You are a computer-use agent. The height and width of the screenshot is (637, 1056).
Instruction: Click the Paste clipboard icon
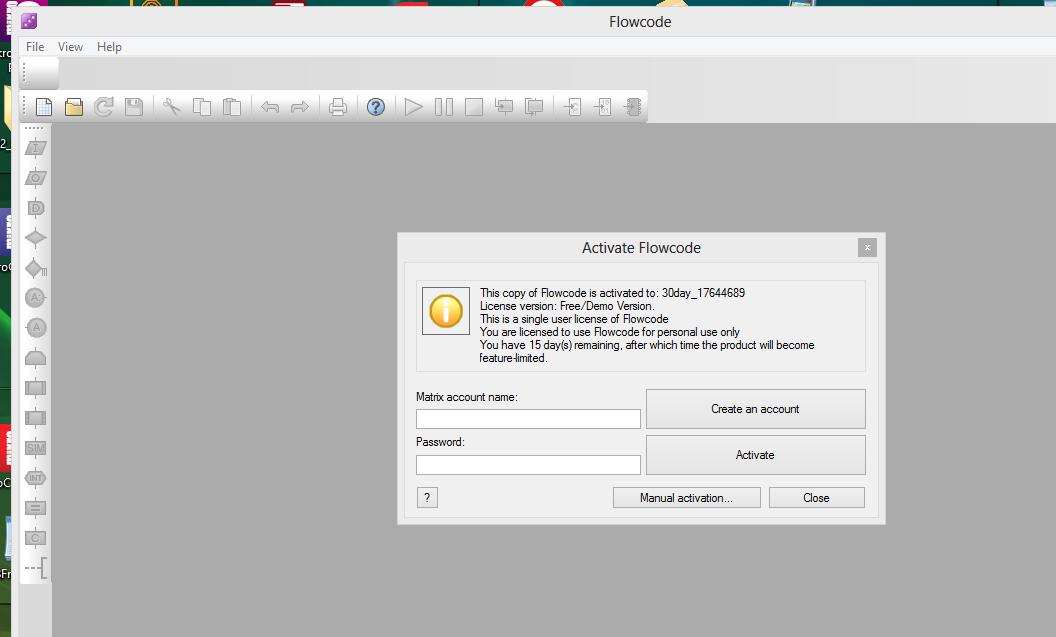click(232, 106)
